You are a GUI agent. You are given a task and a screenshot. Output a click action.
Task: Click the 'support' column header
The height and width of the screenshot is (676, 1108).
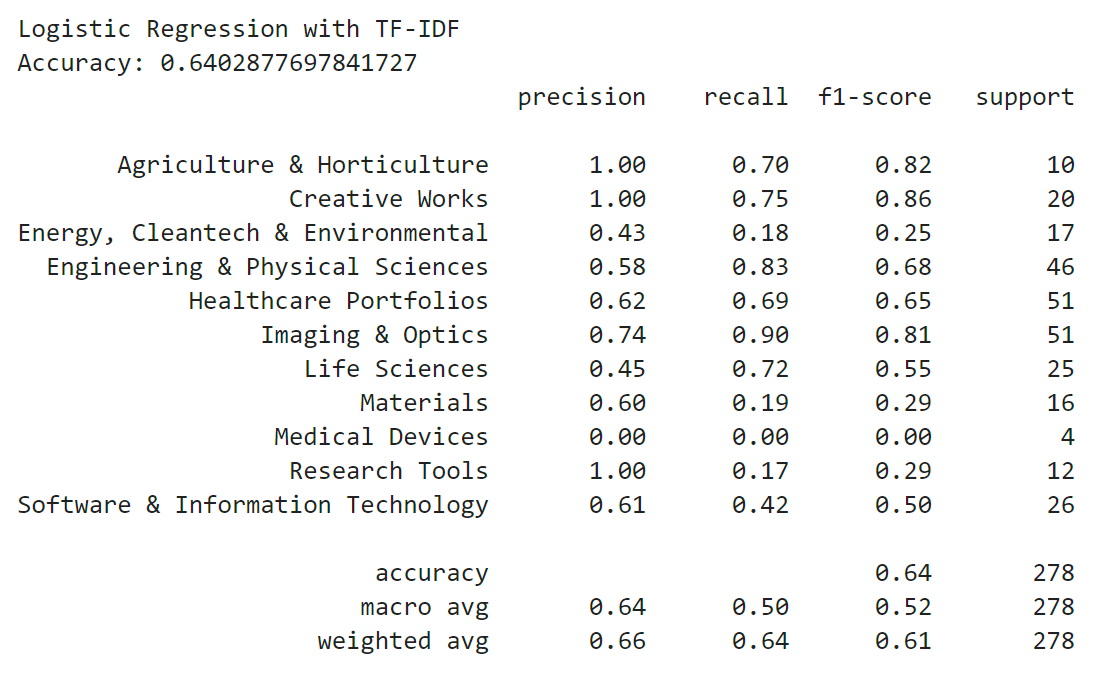pos(1025,97)
